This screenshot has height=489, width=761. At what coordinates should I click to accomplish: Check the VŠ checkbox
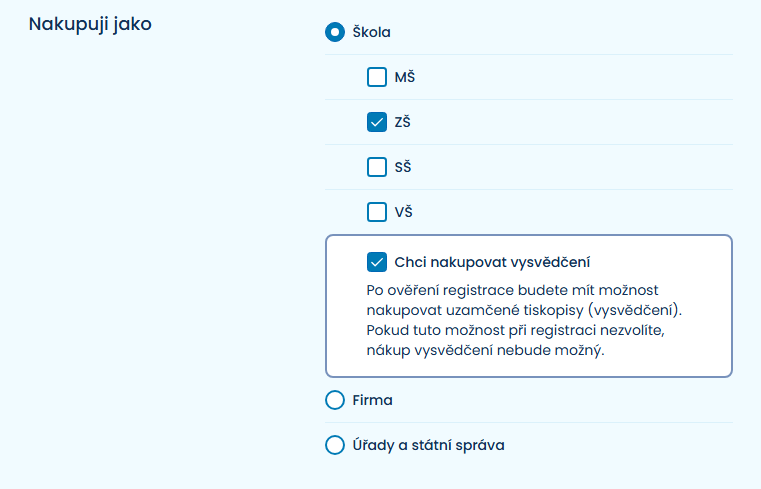[x=377, y=212]
